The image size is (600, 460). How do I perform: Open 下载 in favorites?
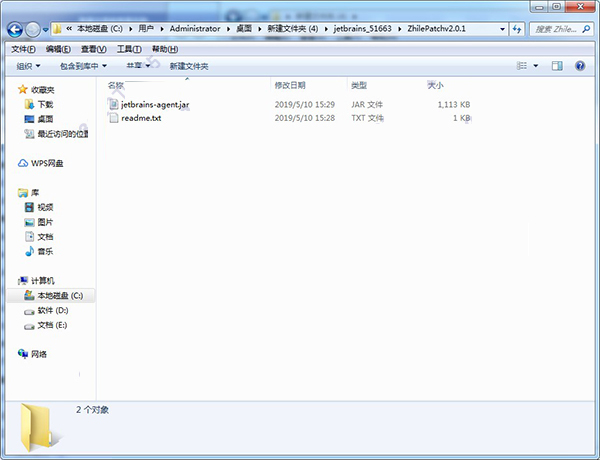[39, 104]
